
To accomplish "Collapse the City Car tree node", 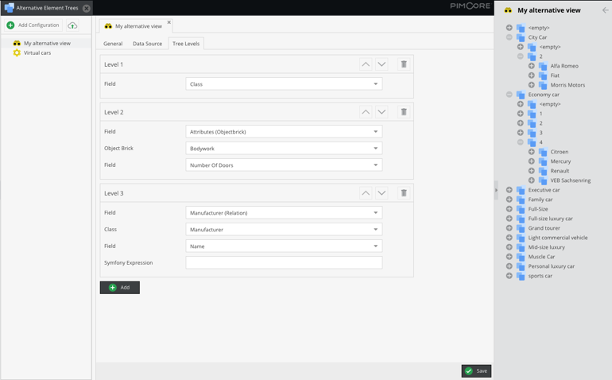I will coord(509,37).
